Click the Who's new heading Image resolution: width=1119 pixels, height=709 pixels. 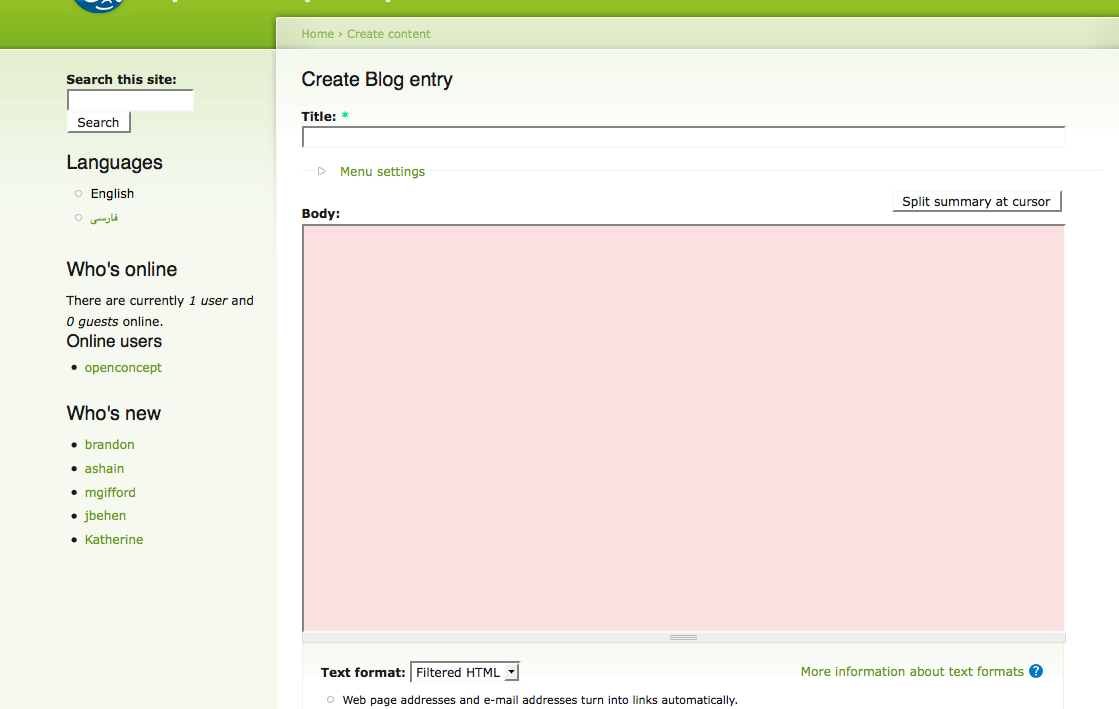point(113,413)
